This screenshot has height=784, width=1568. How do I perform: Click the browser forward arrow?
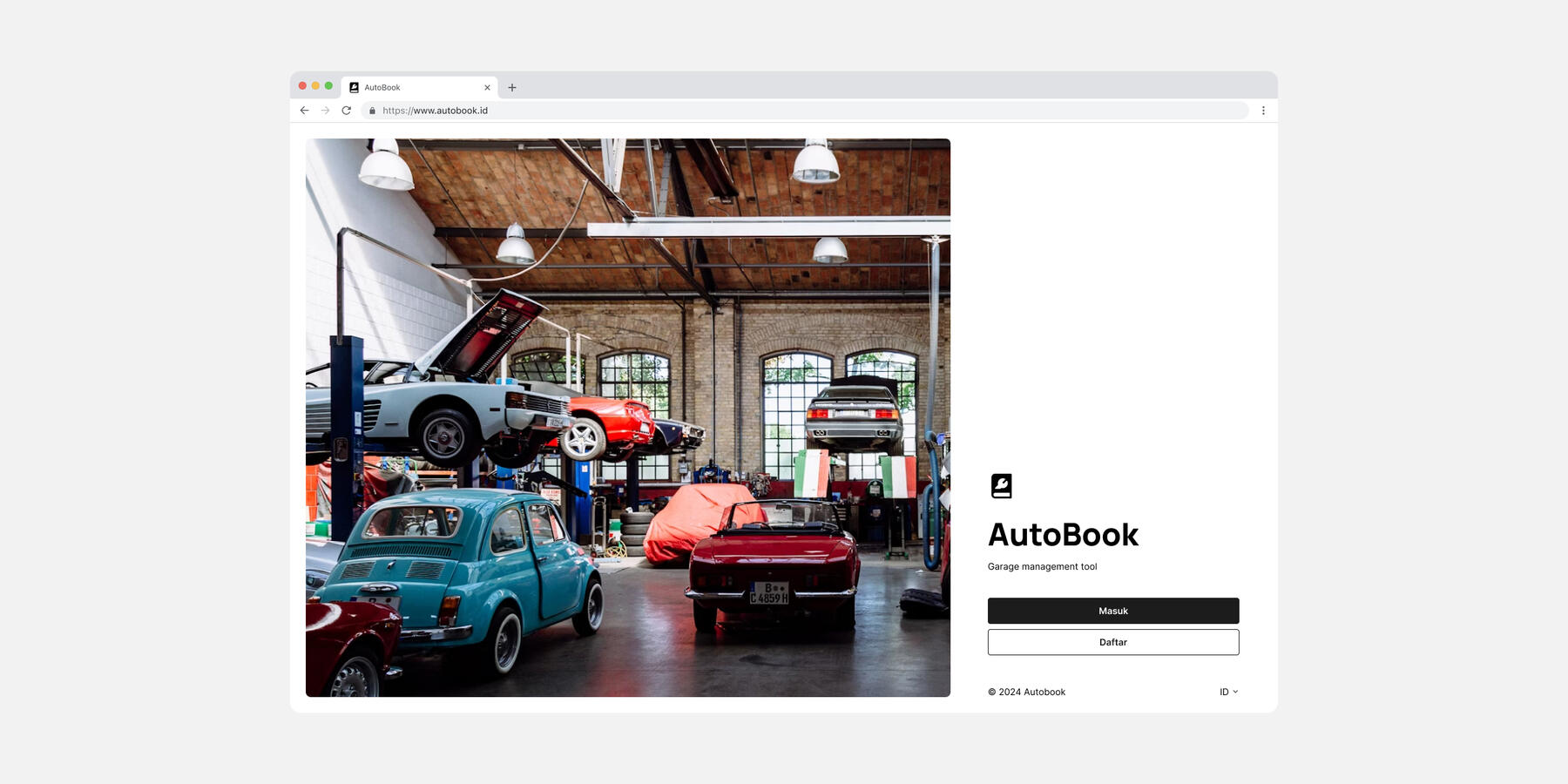pos(325,111)
